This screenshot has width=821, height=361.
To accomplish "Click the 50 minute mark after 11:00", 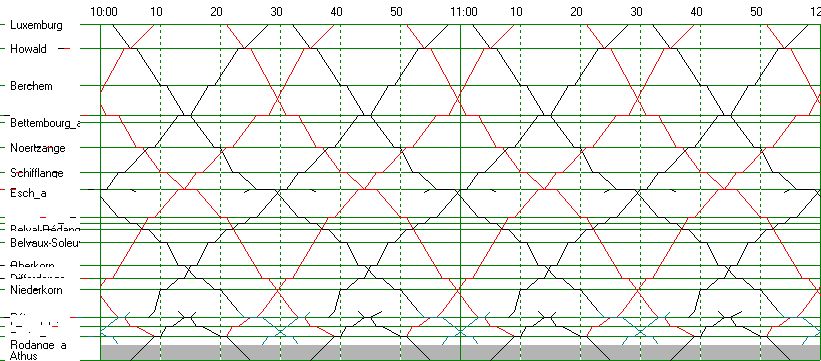I will 757,12.
